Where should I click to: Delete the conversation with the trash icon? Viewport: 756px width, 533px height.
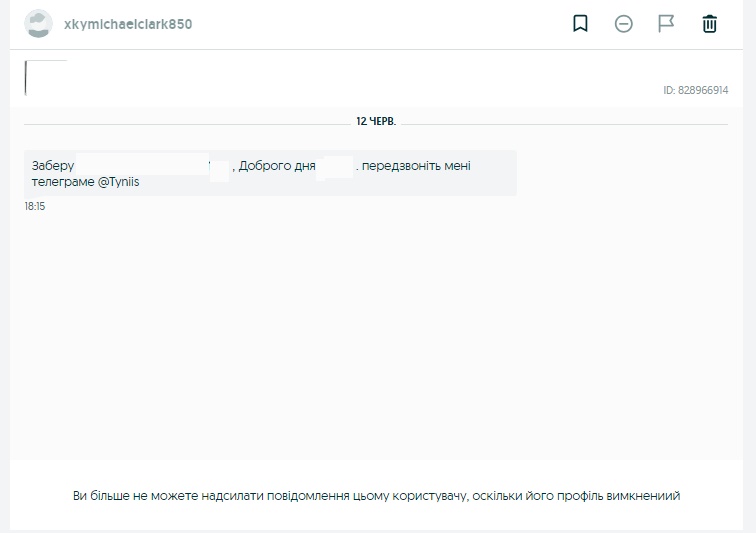709,24
